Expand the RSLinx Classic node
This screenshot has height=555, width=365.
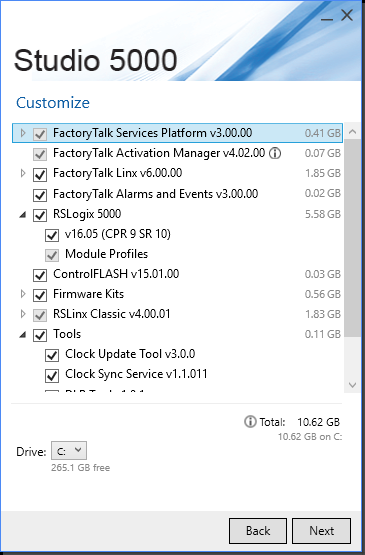23,314
